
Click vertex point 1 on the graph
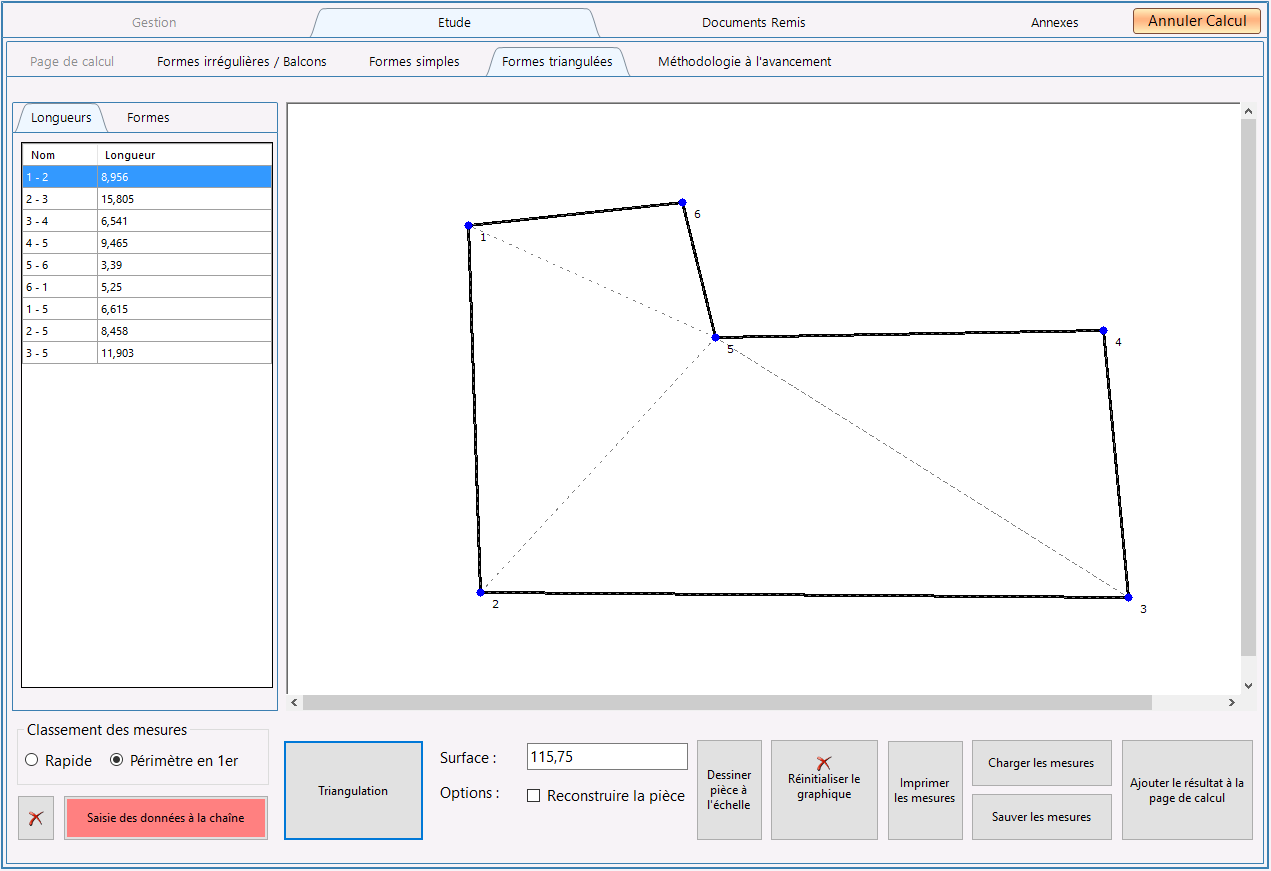click(468, 226)
